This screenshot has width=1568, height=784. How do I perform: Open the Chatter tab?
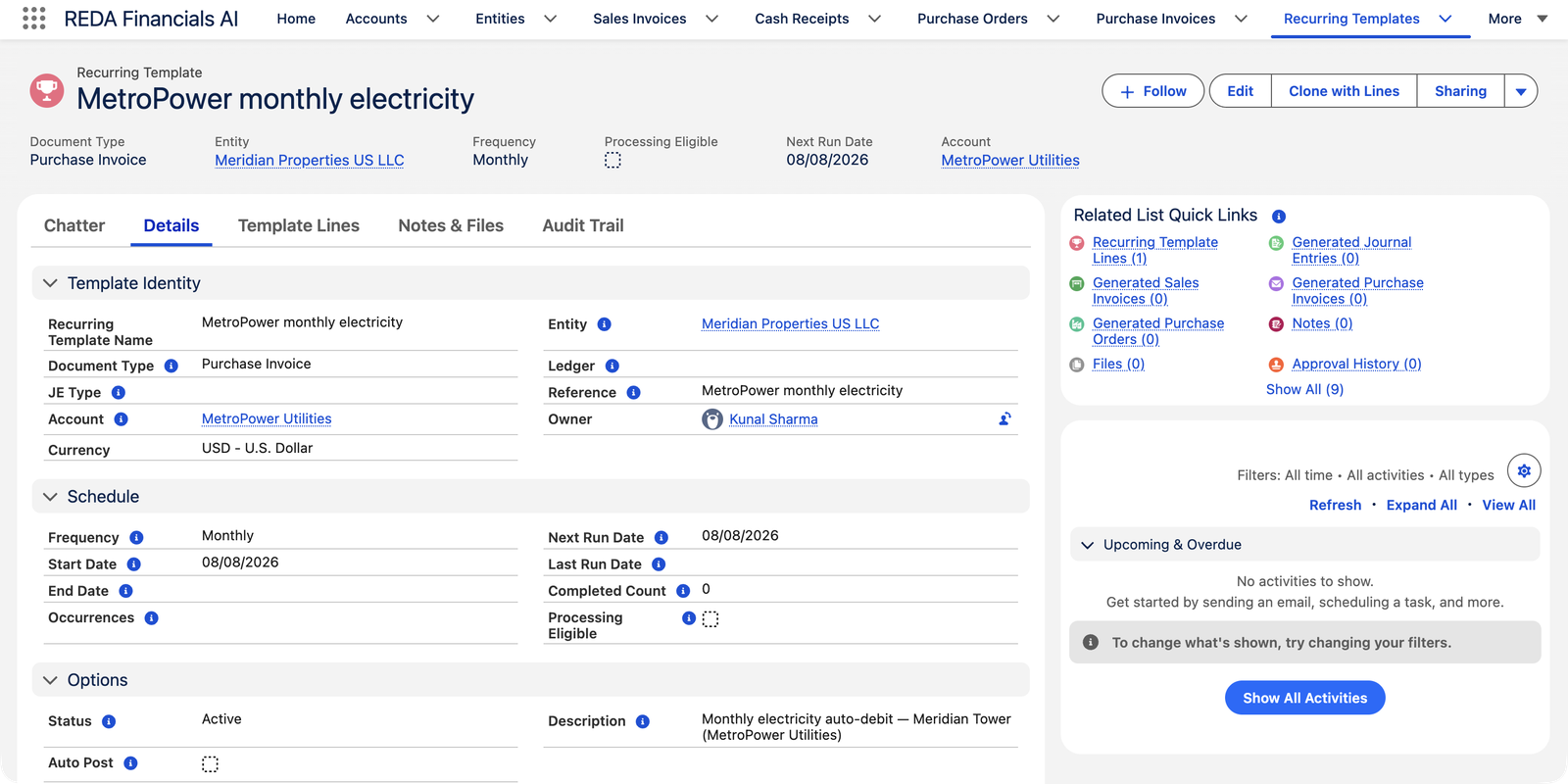tap(74, 225)
